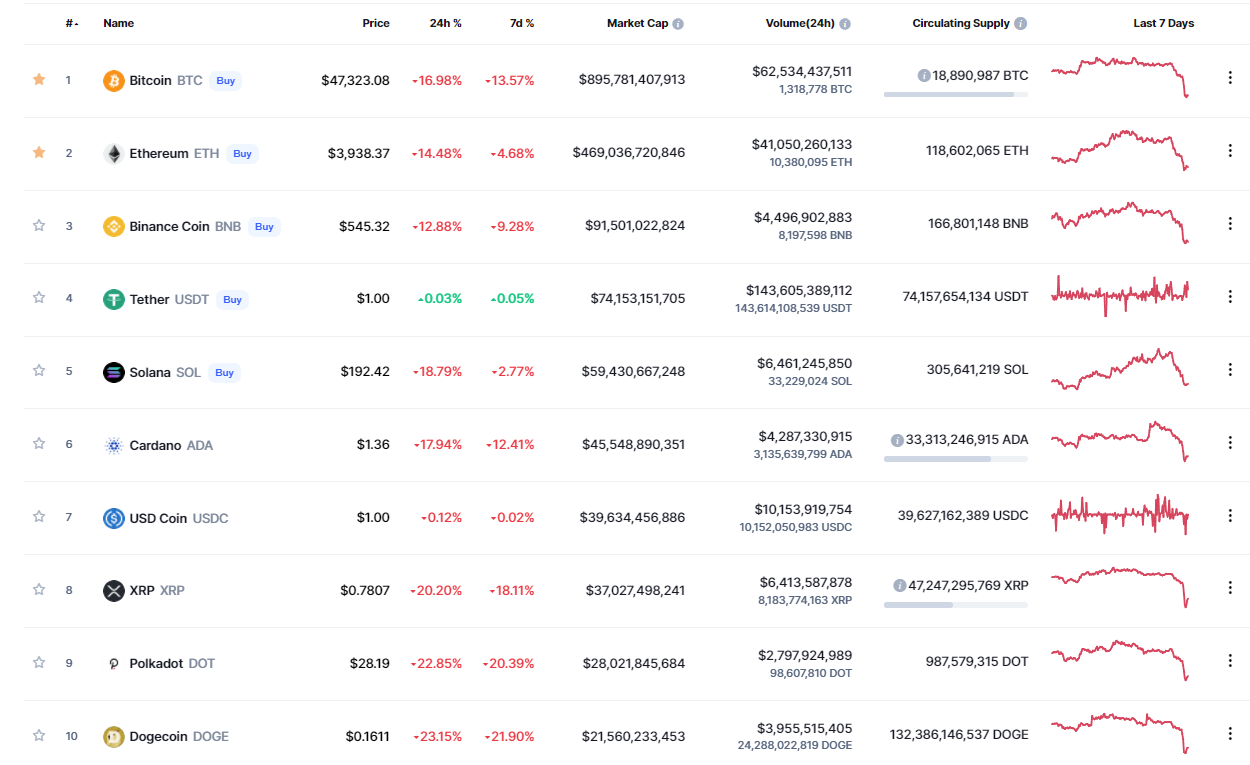Show more options for XRP
Image resolution: width=1250 pixels, height=765 pixels.
tap(1230, 588)
